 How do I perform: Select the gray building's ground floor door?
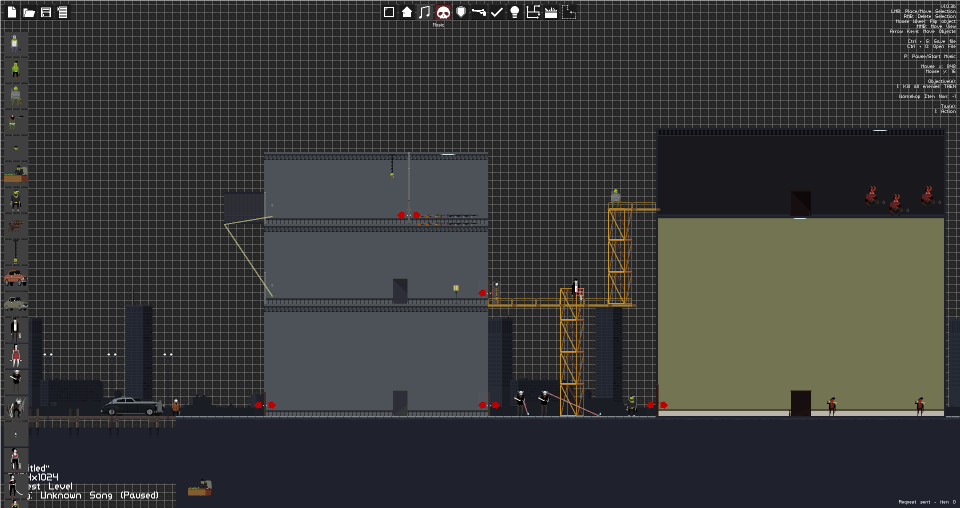click(400, 403)
